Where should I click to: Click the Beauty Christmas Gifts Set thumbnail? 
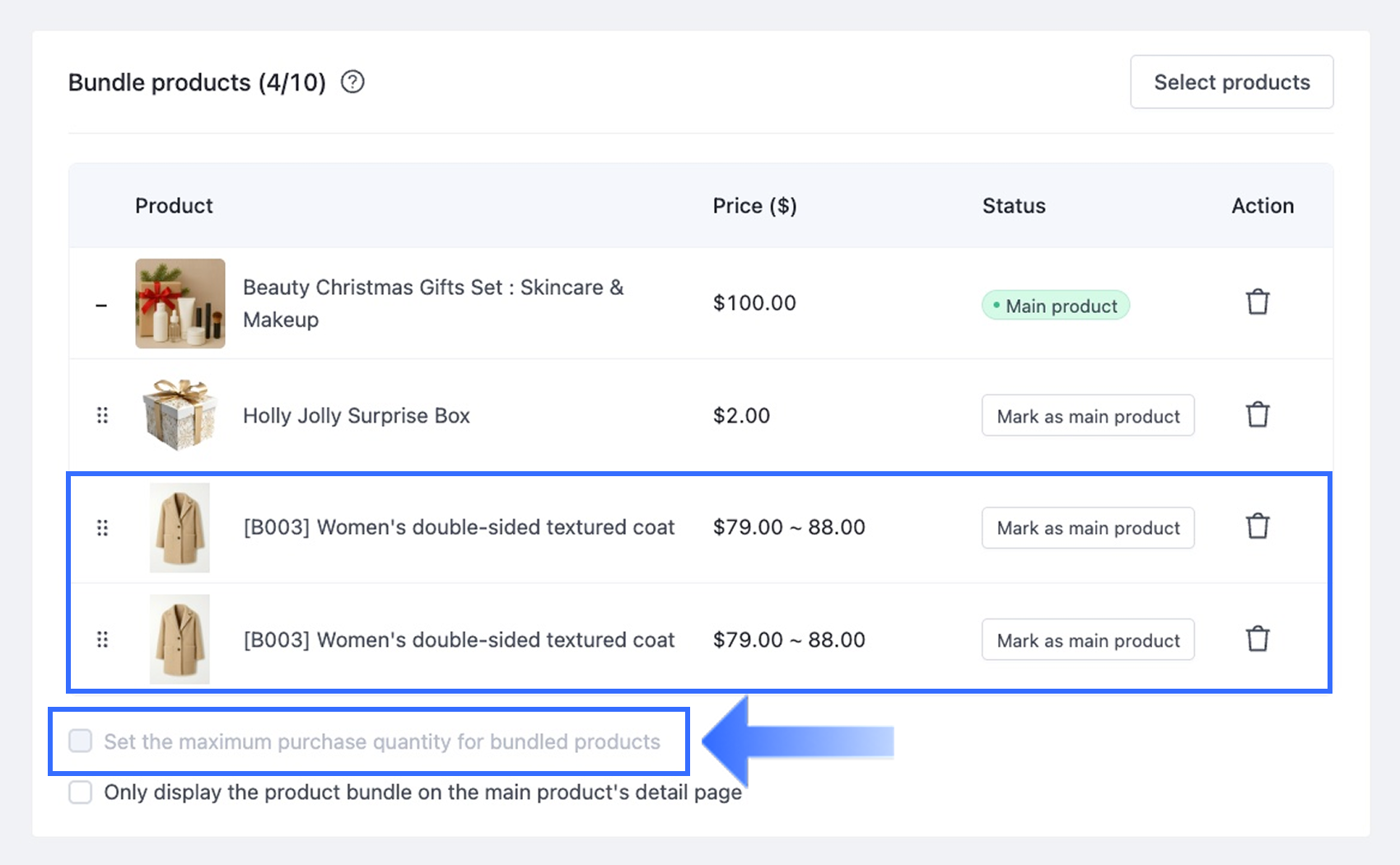pyautogui.click(x=180, y=303)
